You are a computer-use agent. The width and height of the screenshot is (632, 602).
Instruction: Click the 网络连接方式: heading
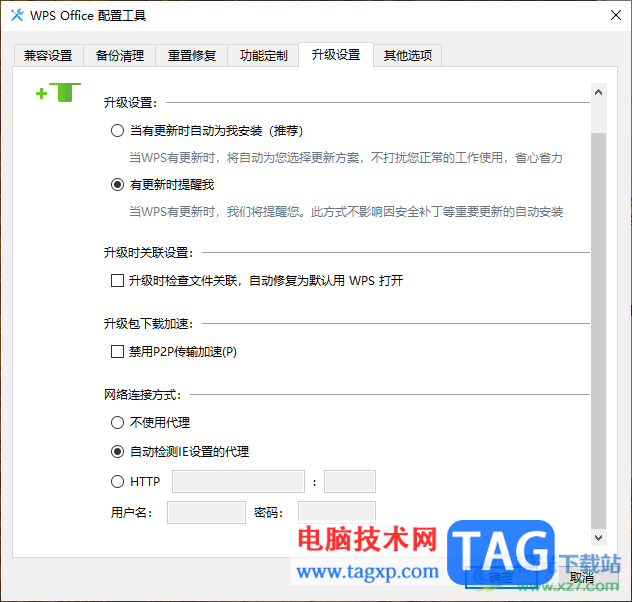pos(143,394)
